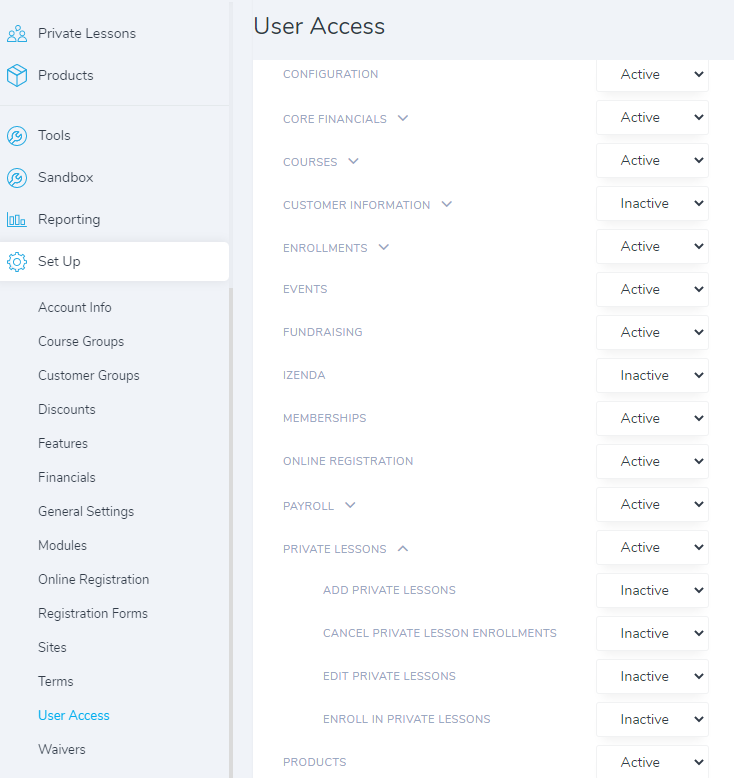The width and height of the screenshot is (734, 778).
Task: Click the Tools wrench icon
Action: click(17, 135)
